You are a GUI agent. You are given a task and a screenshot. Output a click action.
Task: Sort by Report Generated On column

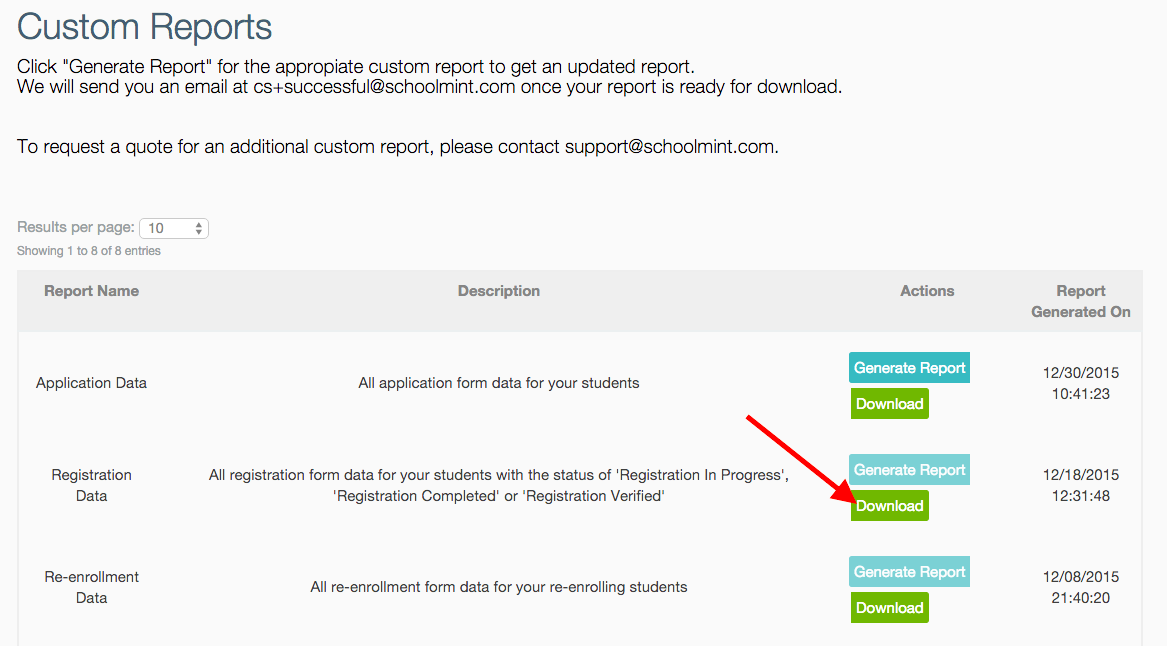1081,301
